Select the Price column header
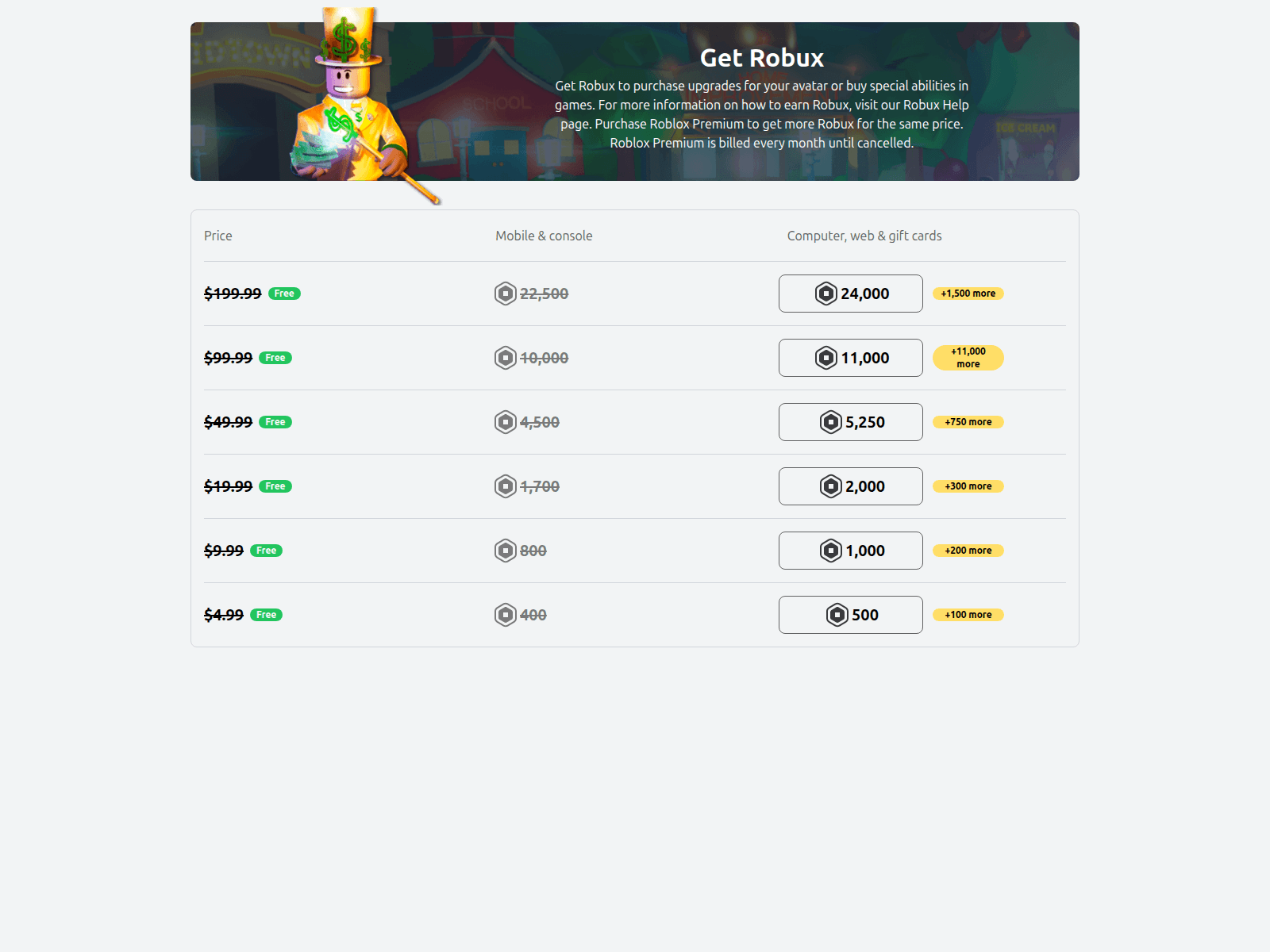Screen dimensions: 1270x952 (x=217, y=236)
